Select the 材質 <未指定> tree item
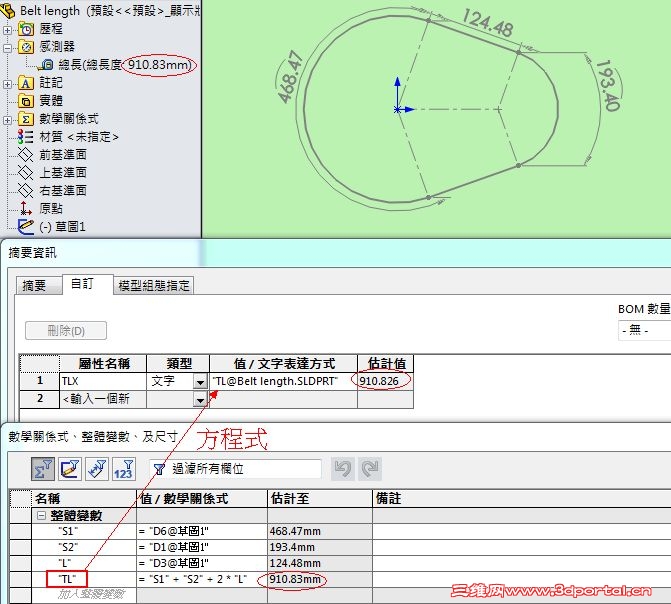 [x=79, y=137]
